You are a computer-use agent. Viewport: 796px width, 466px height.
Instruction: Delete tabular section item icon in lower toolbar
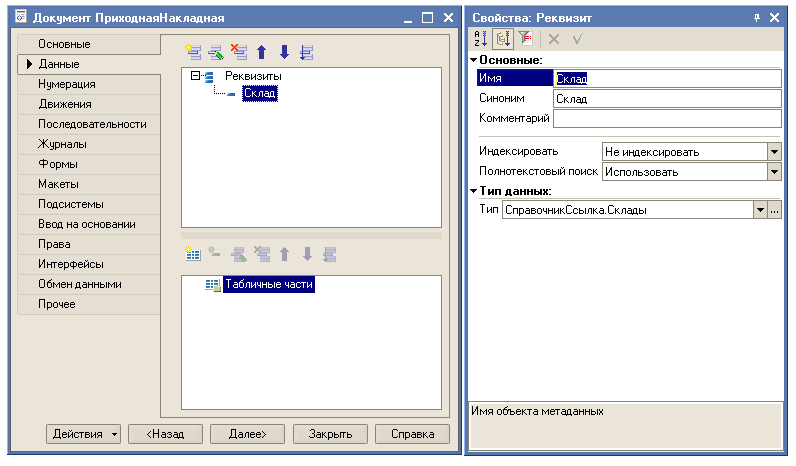[262, 254]
